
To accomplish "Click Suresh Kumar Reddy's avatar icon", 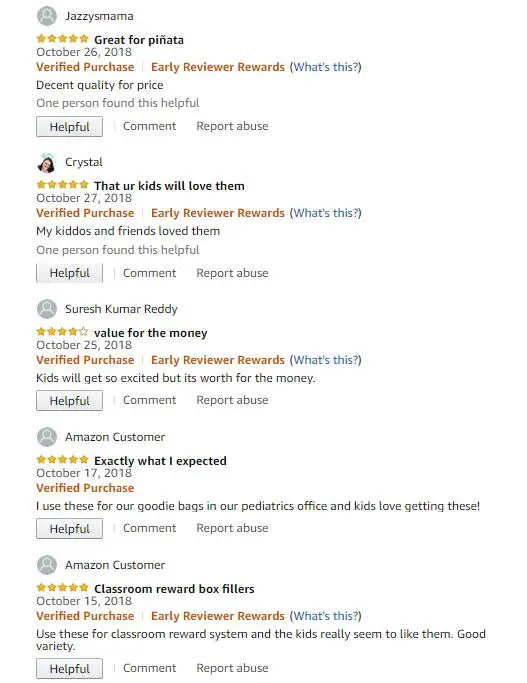I will point(47,309).
